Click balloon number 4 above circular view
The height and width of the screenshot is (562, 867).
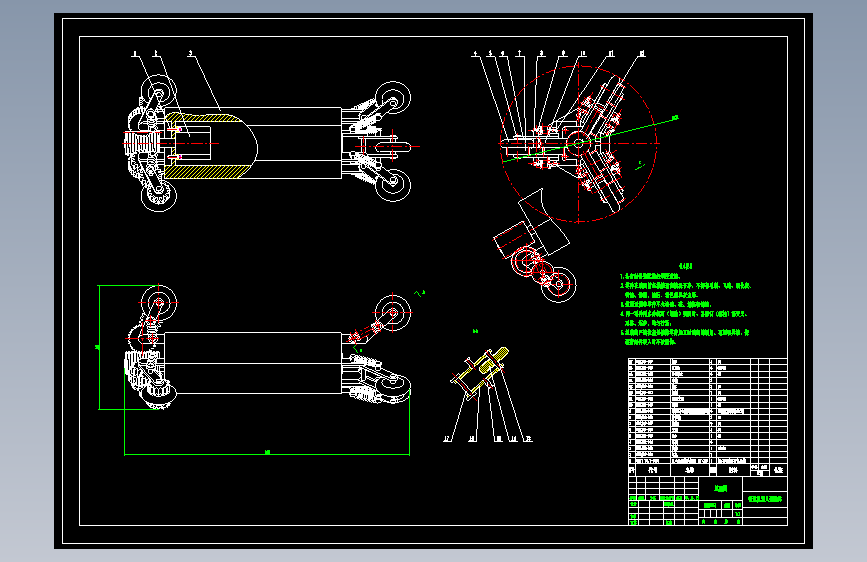475,54
